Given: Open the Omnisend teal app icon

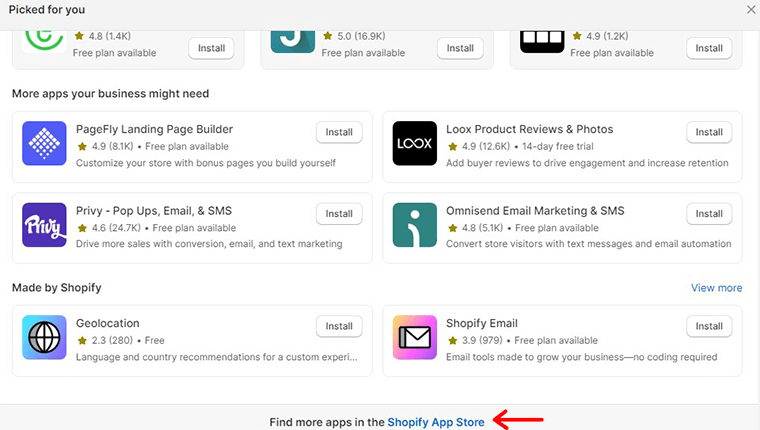Looking at the screenshot, I should coord(414,225).
